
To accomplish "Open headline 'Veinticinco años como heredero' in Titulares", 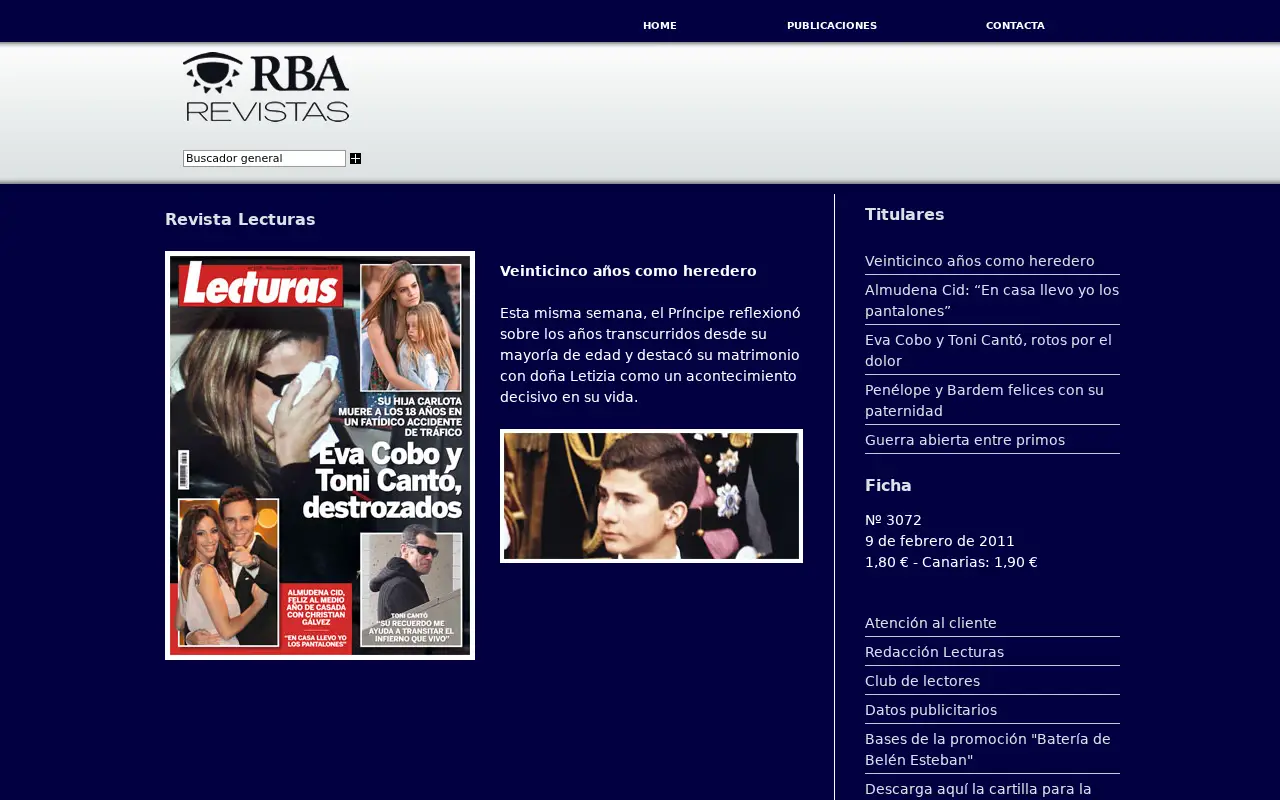I will (x=980, y=261).
